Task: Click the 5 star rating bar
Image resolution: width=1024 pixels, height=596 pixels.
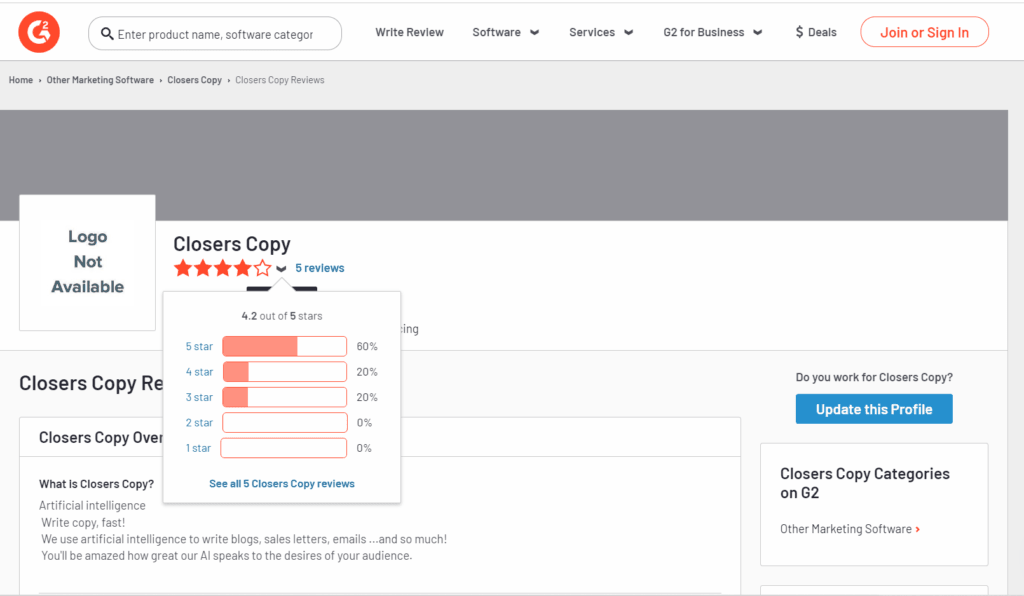Action: point(285,346)
